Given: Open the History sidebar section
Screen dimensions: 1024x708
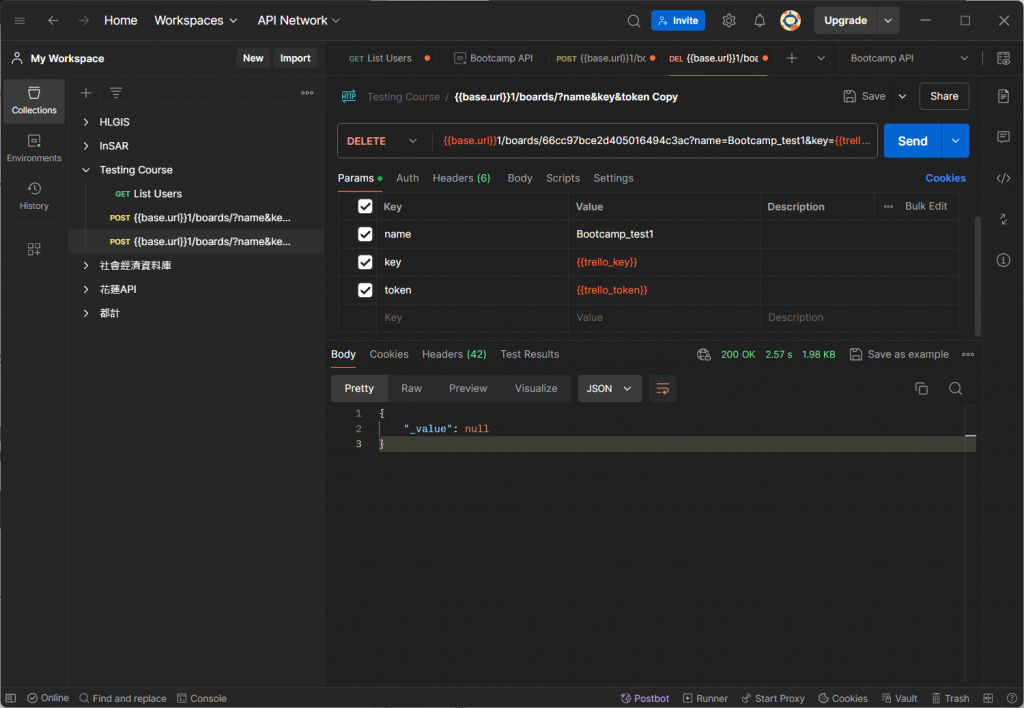Looking at the screenshot, I should (x=34, y=196).
